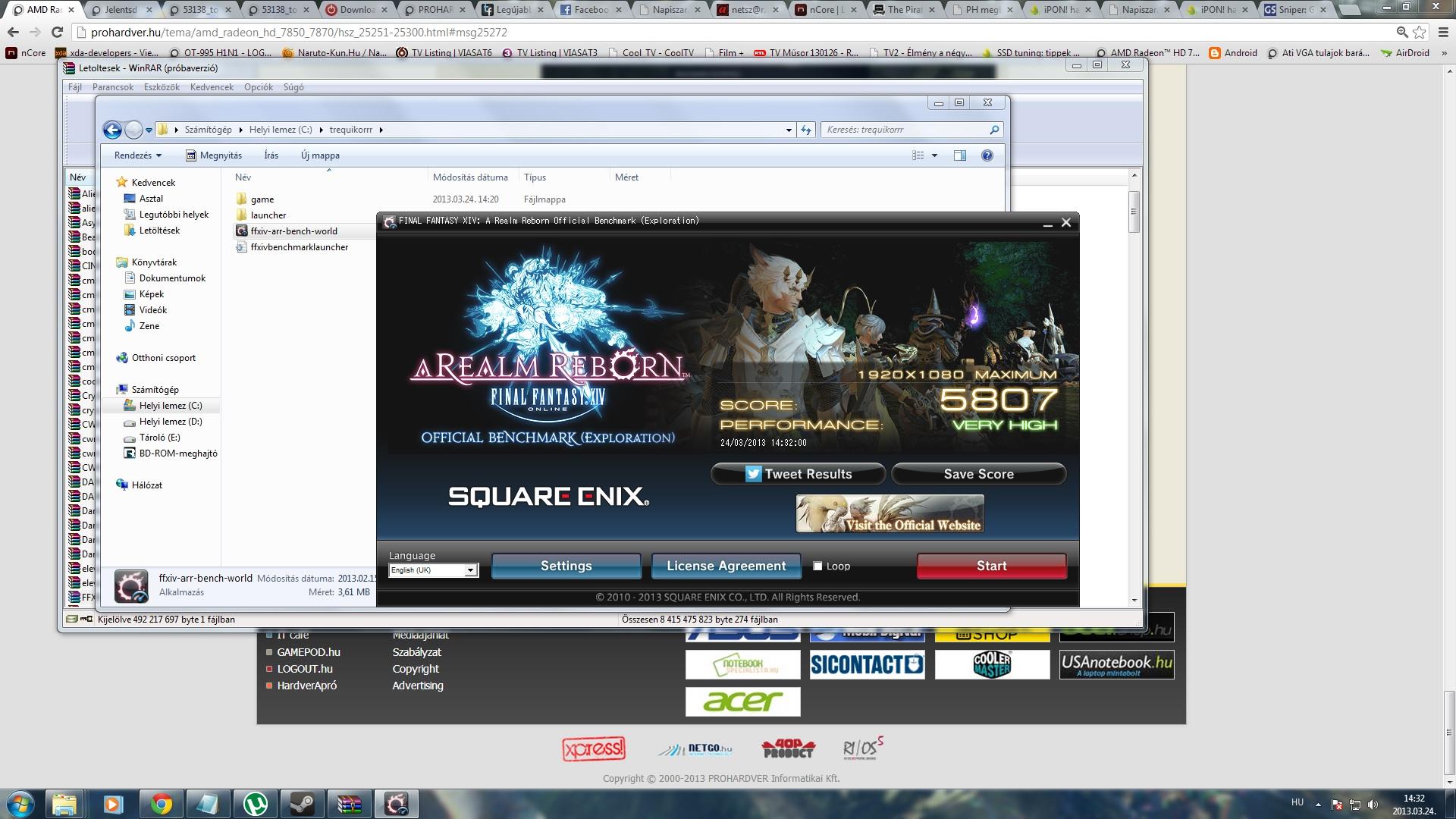Open WinRAR Kedvencek menu
This screenshot has height=819, width=1456.
tap(212, 87)
